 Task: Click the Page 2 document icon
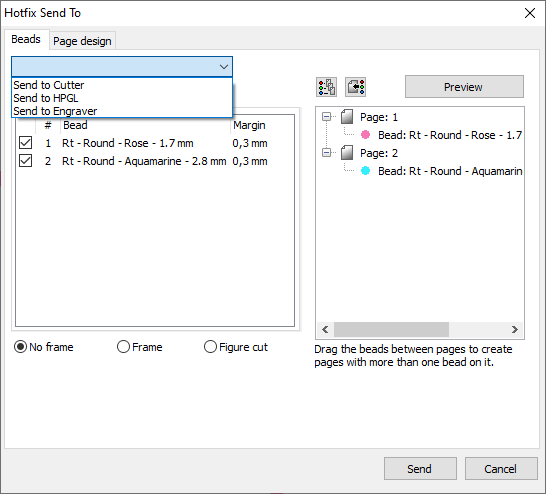(x=347, y=153)
